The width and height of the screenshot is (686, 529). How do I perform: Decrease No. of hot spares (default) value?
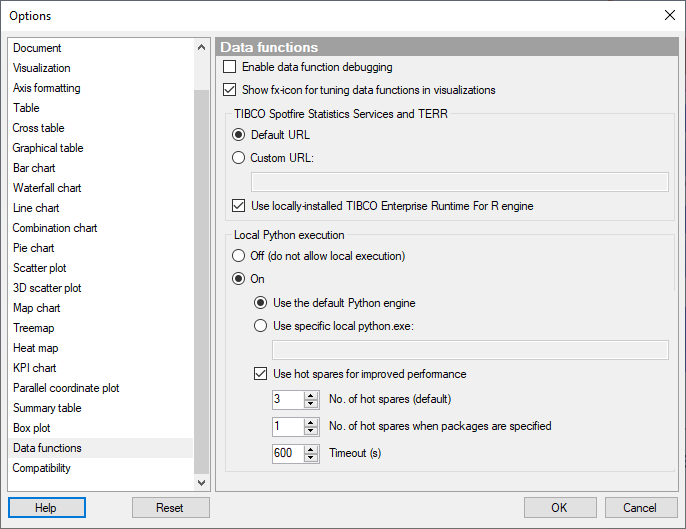[311, 403]
